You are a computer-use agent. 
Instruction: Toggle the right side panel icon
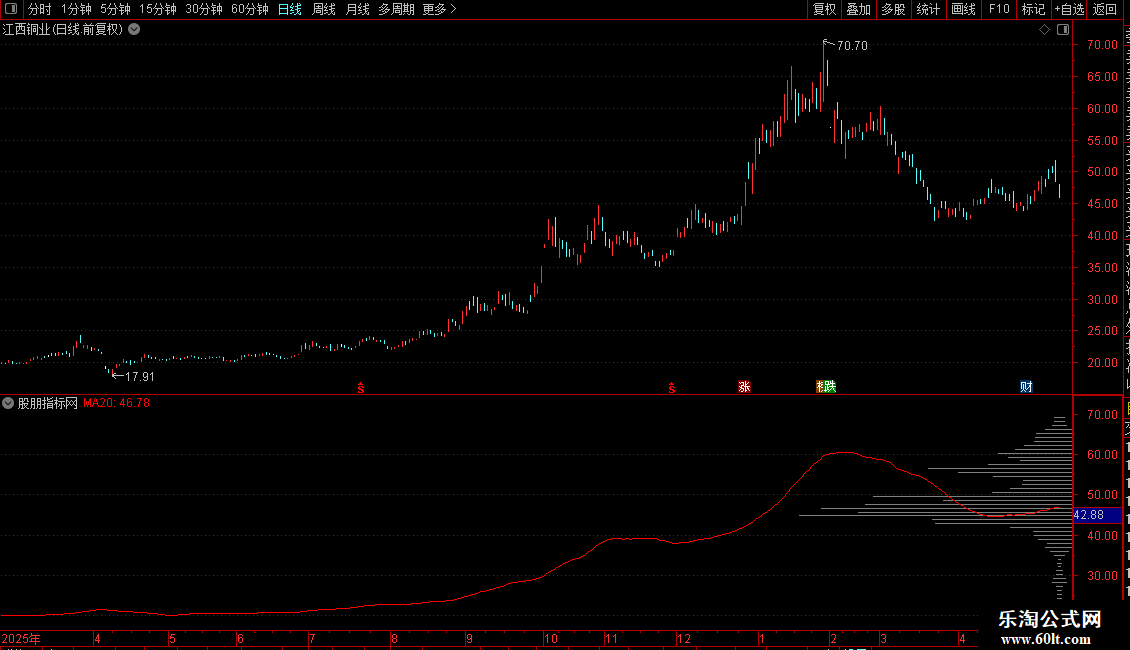click(x=1063, y=30)
